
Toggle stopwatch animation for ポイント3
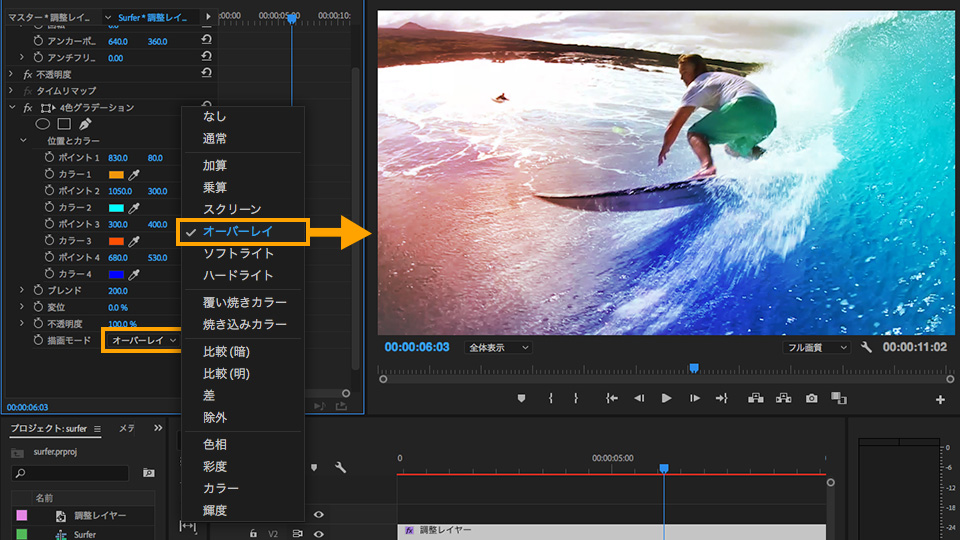point(50,224)
